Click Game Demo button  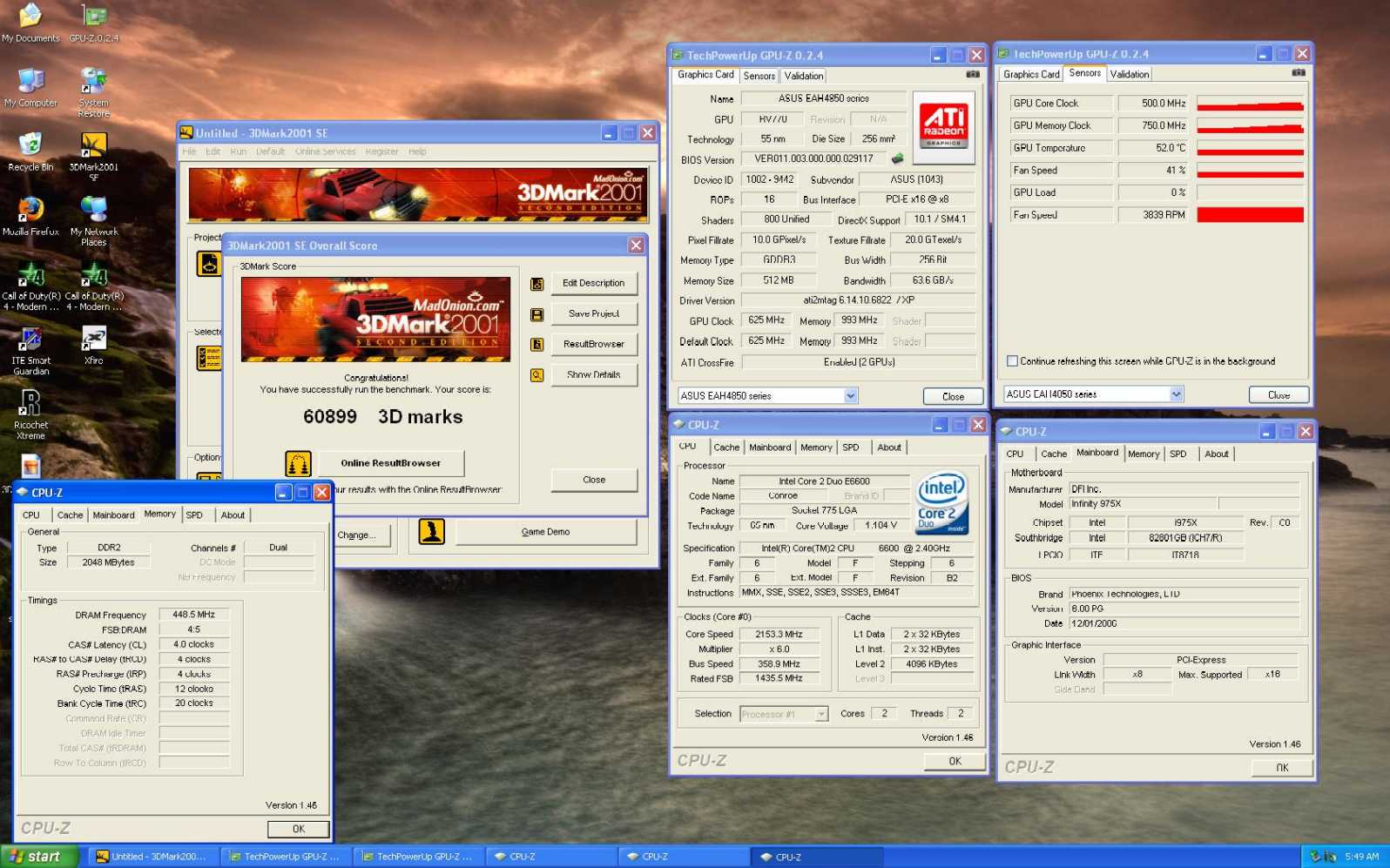pos(545,532)
